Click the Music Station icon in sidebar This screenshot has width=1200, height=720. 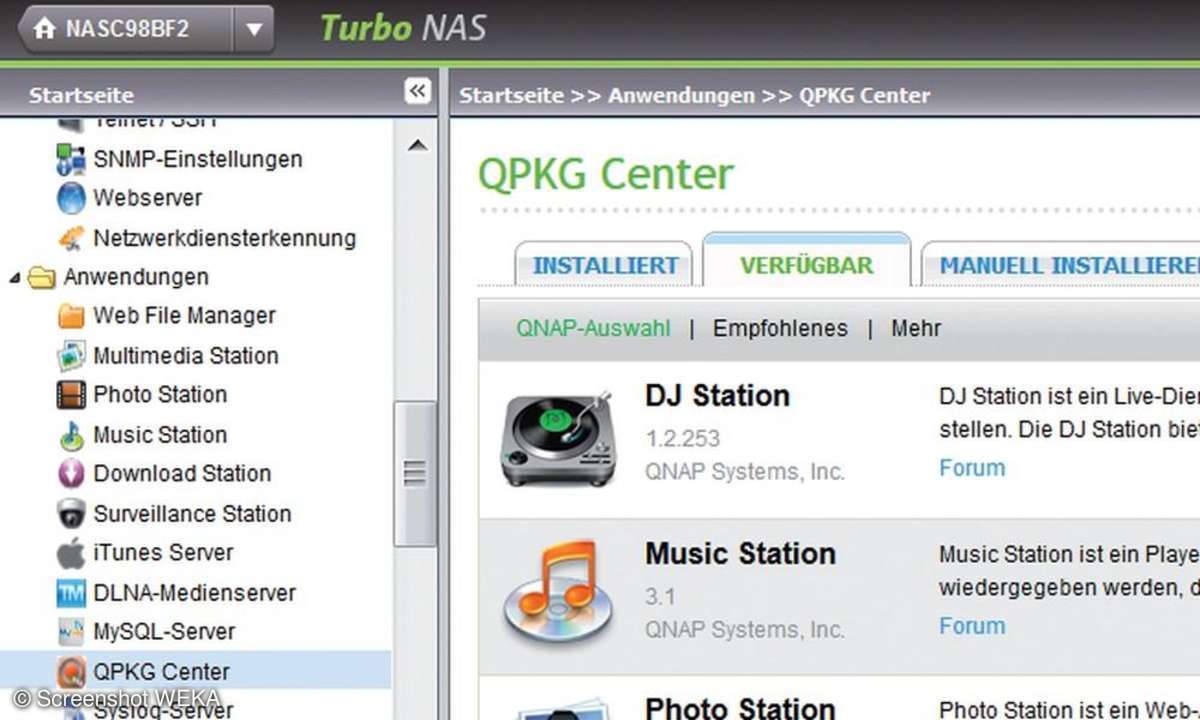tap(71, 435)
